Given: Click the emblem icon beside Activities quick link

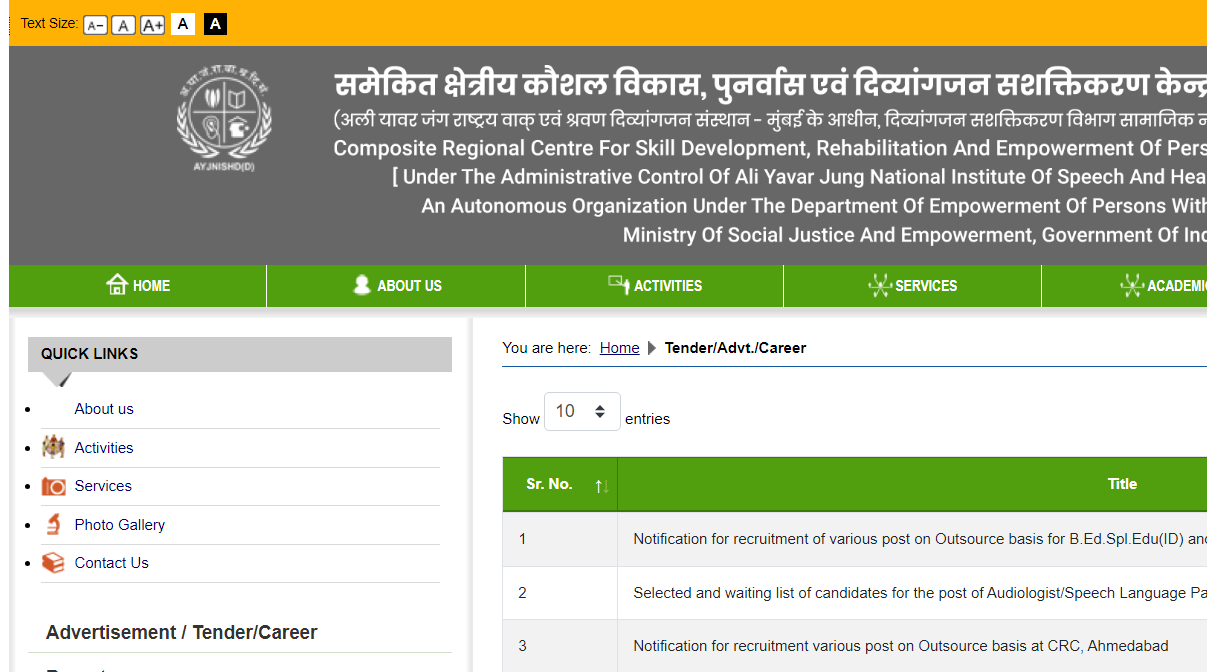Looking at the screenshot, I should click(53, 447).
